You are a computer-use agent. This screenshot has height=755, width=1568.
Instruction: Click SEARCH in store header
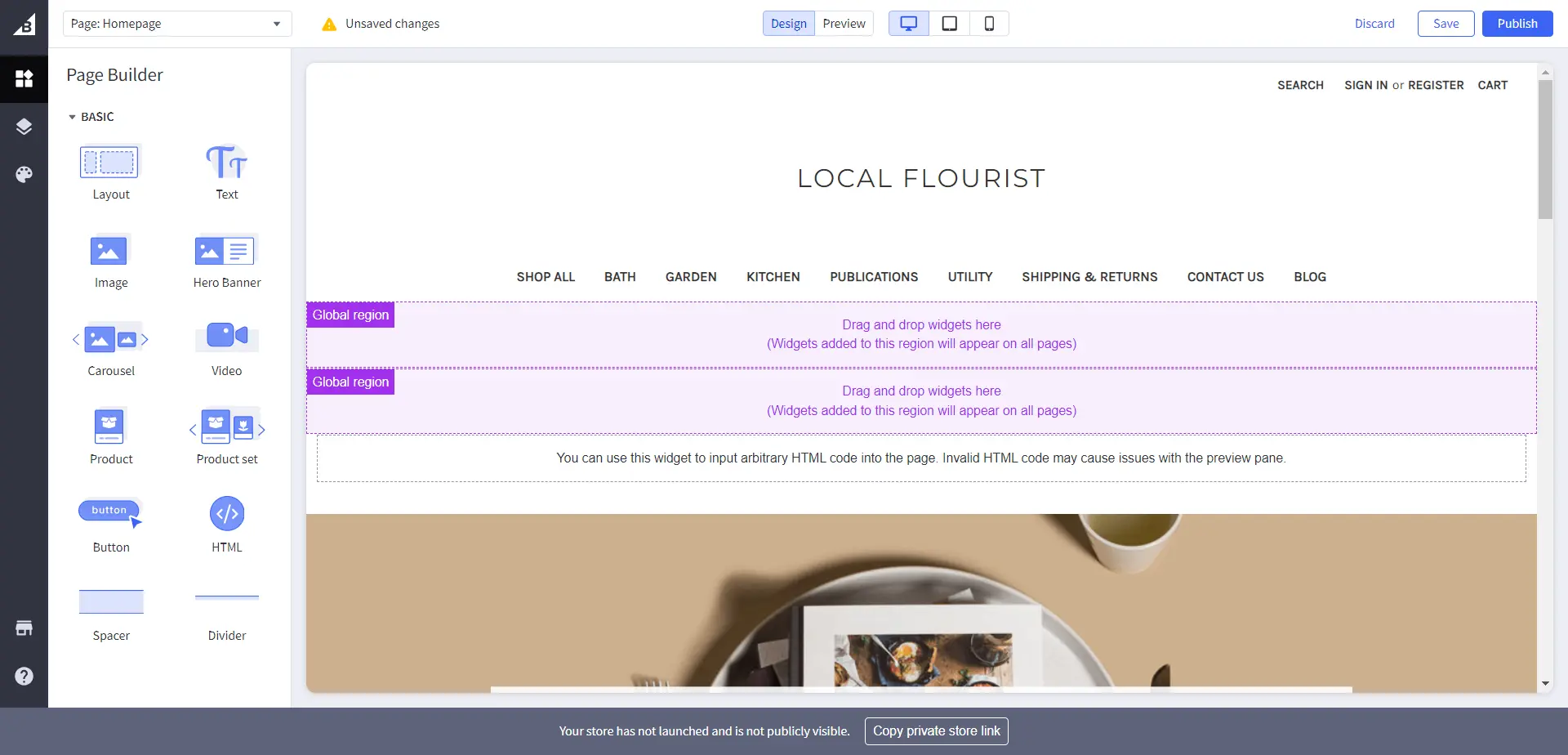1300,85
